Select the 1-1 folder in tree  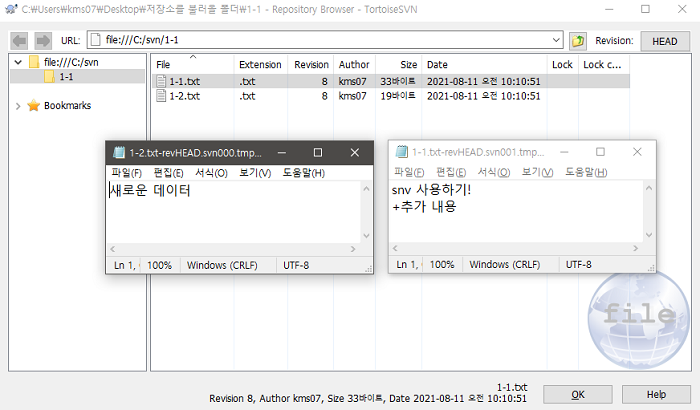[66, 77]
